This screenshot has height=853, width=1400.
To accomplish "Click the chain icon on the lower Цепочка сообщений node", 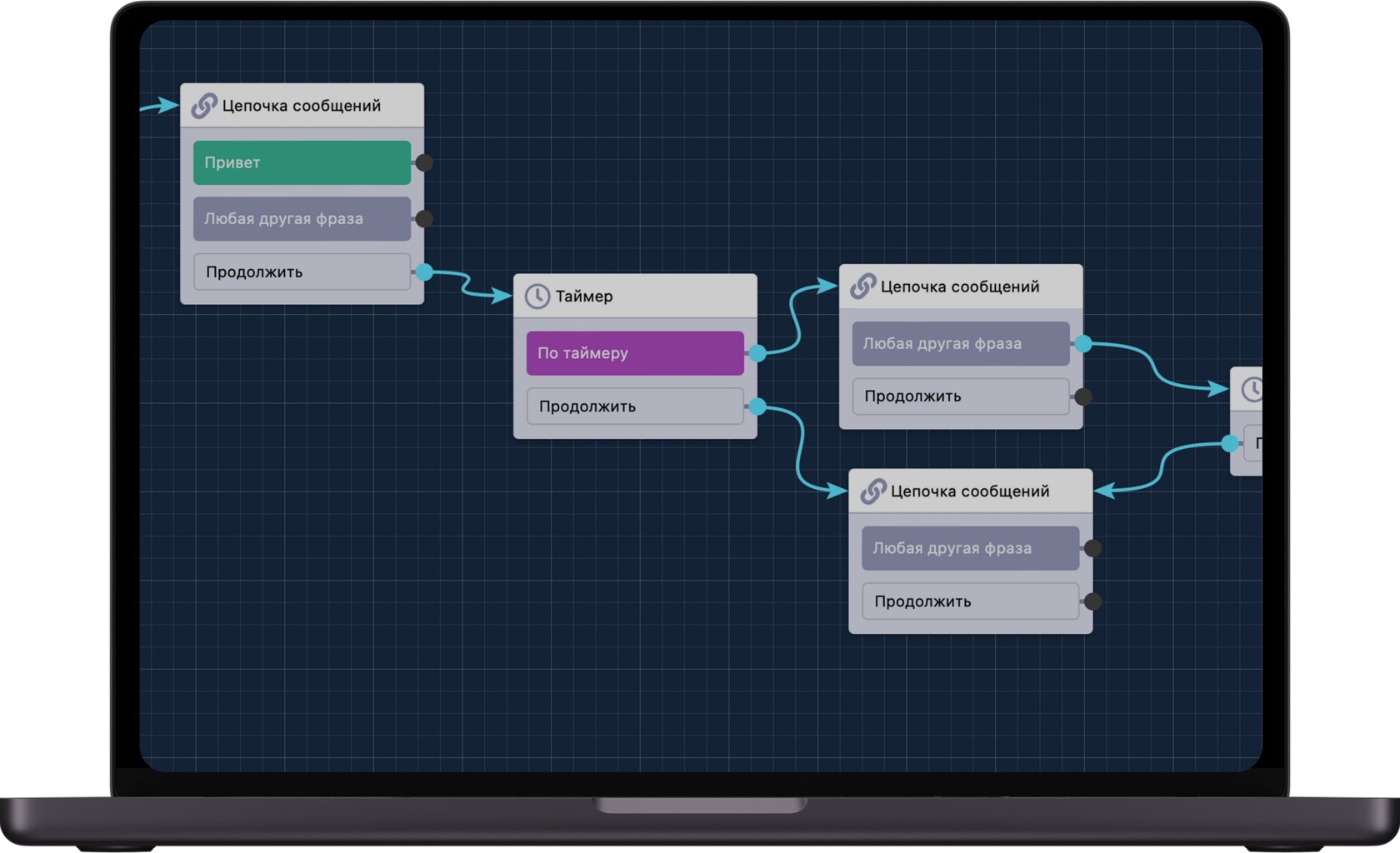I will click(872, 491).
